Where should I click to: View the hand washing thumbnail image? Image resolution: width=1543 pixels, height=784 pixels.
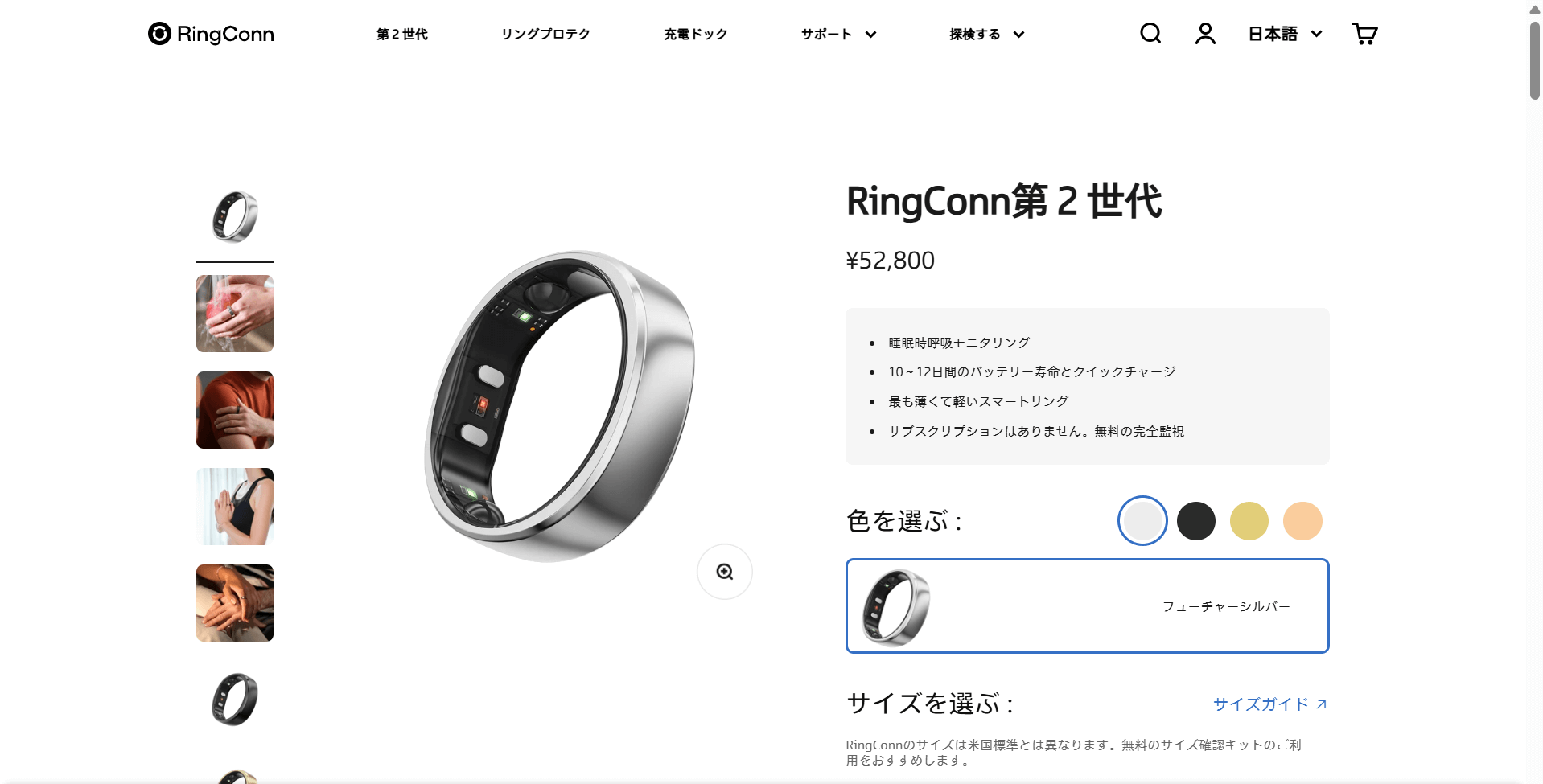click(235, 314)
